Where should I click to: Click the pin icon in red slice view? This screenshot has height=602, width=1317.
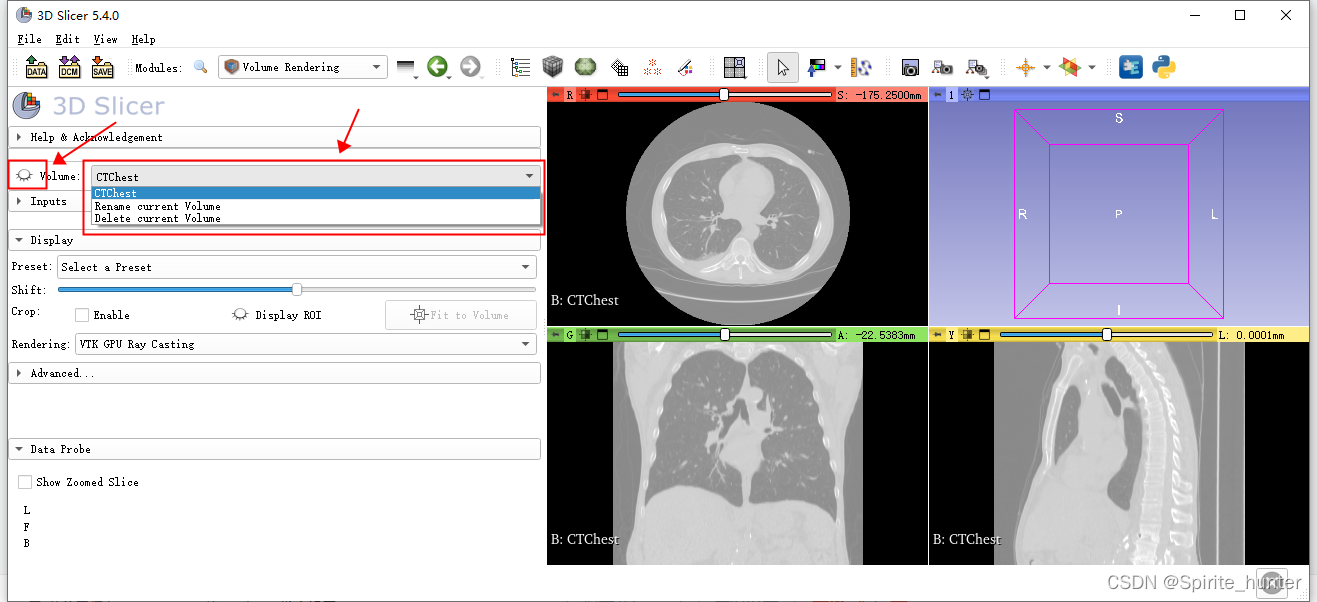pyautogui.click(x=555, y=95)
